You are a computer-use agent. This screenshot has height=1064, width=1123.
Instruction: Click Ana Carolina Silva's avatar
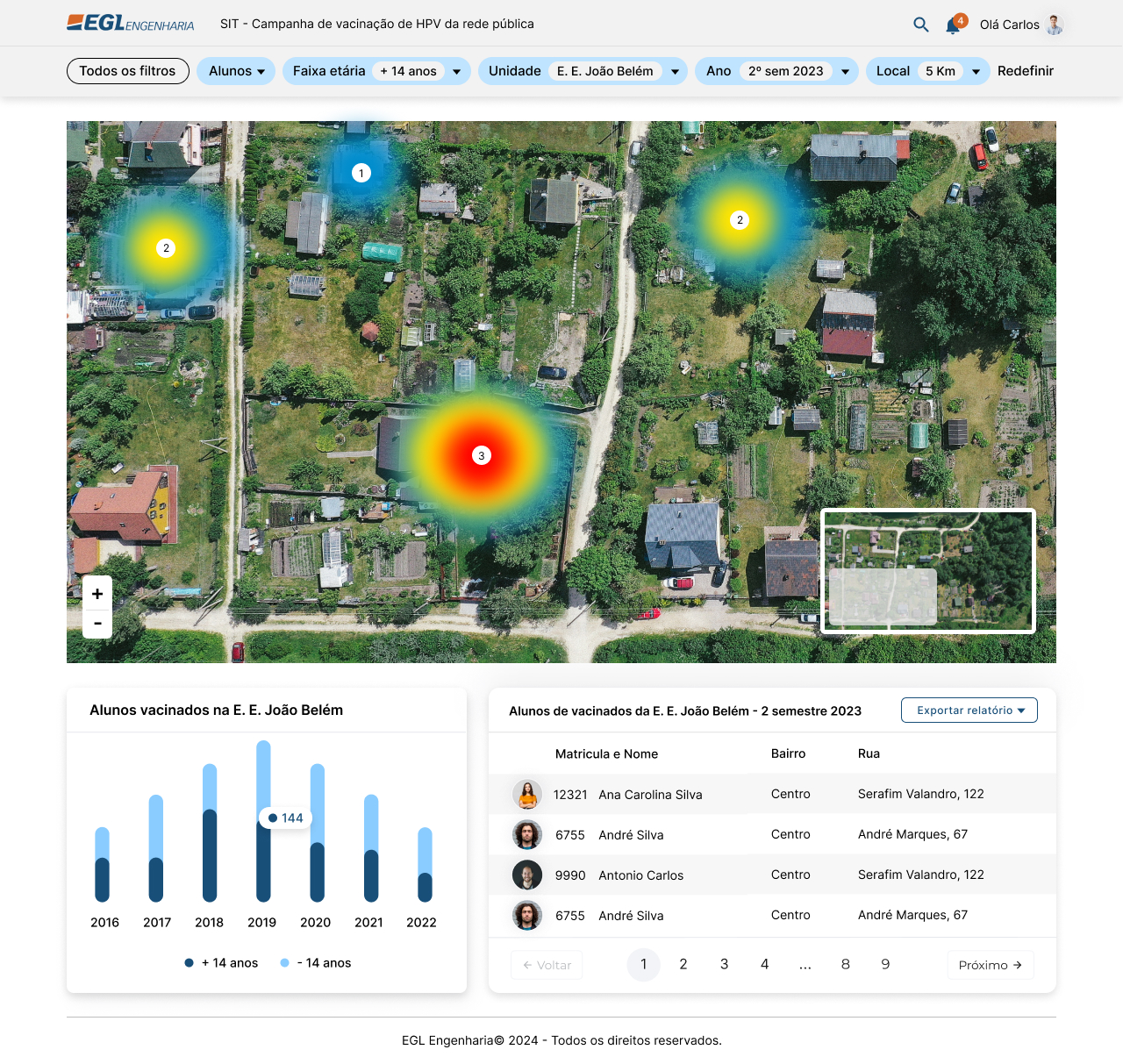(526, 795)
